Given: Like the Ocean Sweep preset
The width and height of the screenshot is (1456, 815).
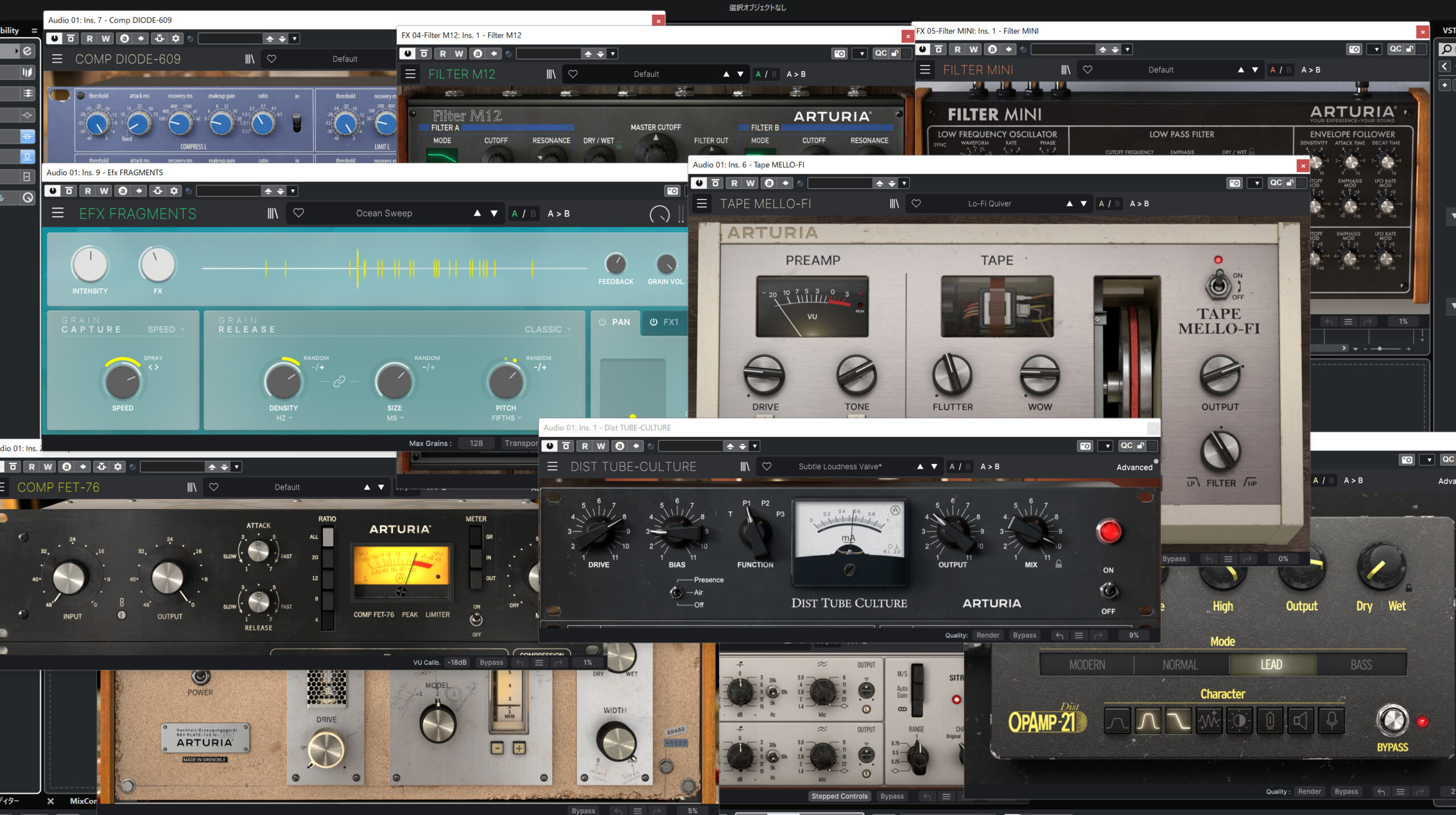Looking at the screenshot, I should [x=299, y=213].
